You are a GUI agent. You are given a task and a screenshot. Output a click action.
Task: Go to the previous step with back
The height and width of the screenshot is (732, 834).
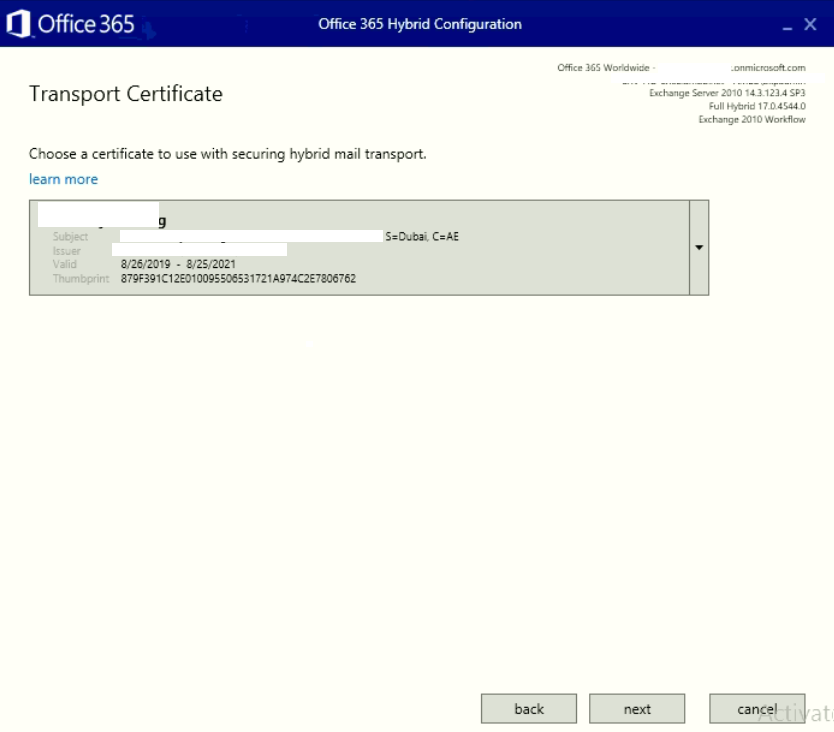click(x=529, y=709)
